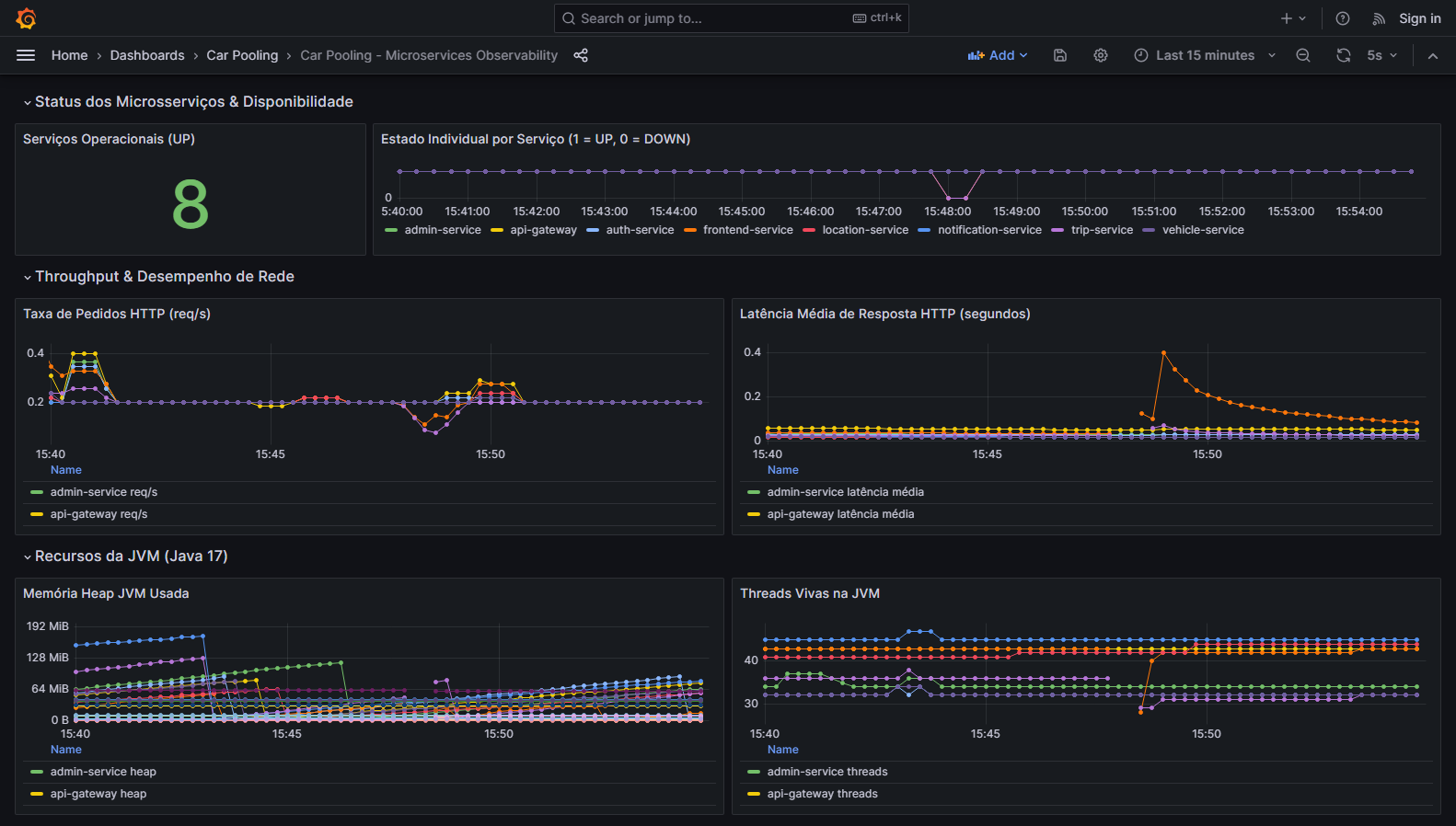Click the Sign in link

click(x=1420, y=18)
